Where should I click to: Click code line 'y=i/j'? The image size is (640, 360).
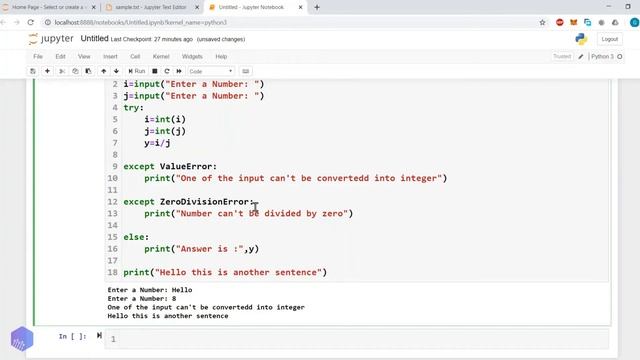click(x=157, y=143)
